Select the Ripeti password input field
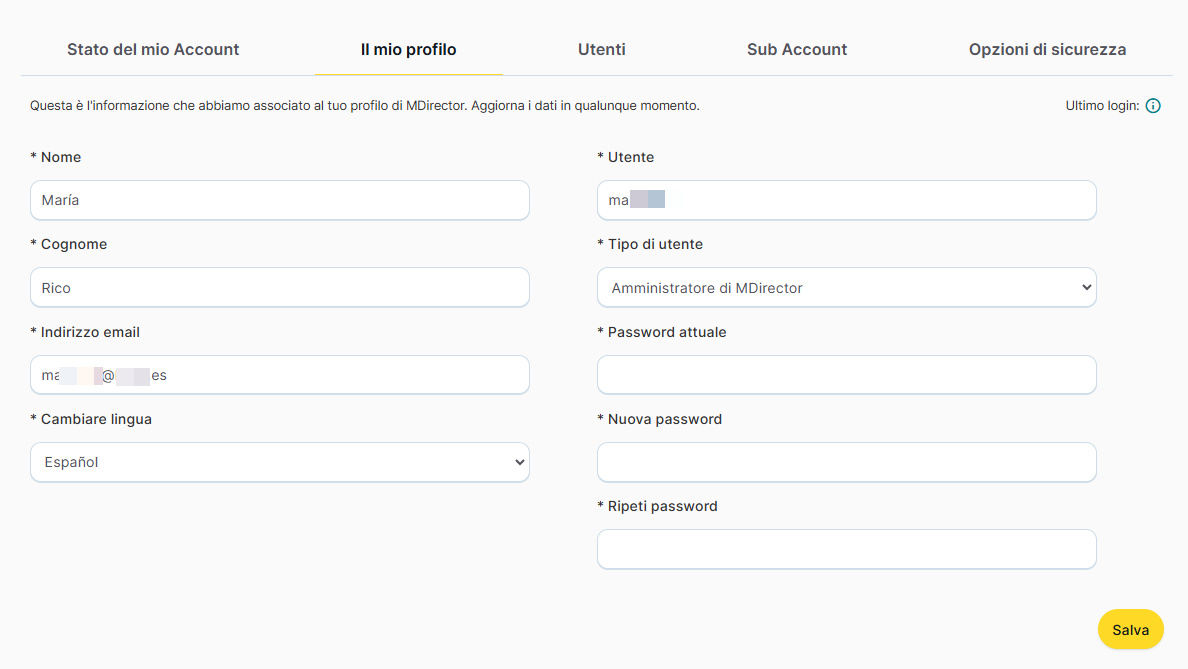 pos(846,549)
